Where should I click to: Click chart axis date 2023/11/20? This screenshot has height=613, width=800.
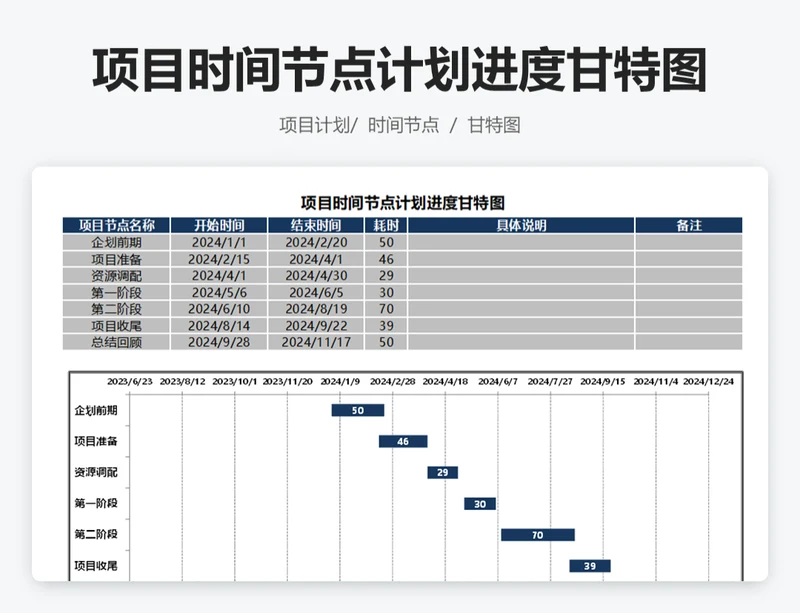(288, 382)
